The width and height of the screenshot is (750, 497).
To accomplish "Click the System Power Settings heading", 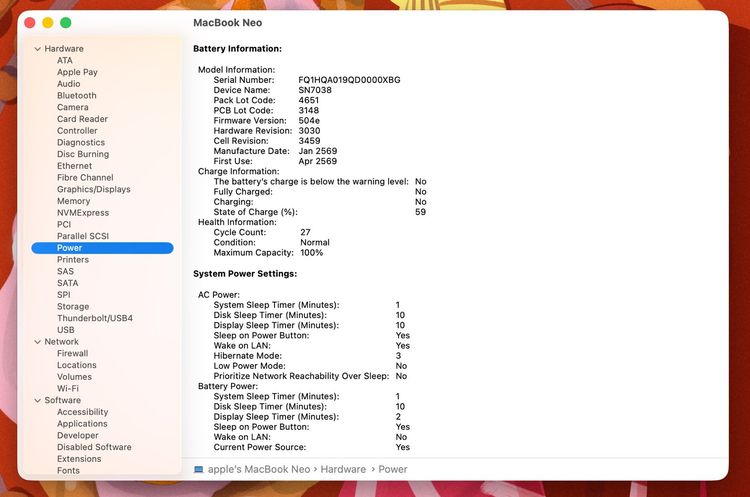I will (245, 274).
